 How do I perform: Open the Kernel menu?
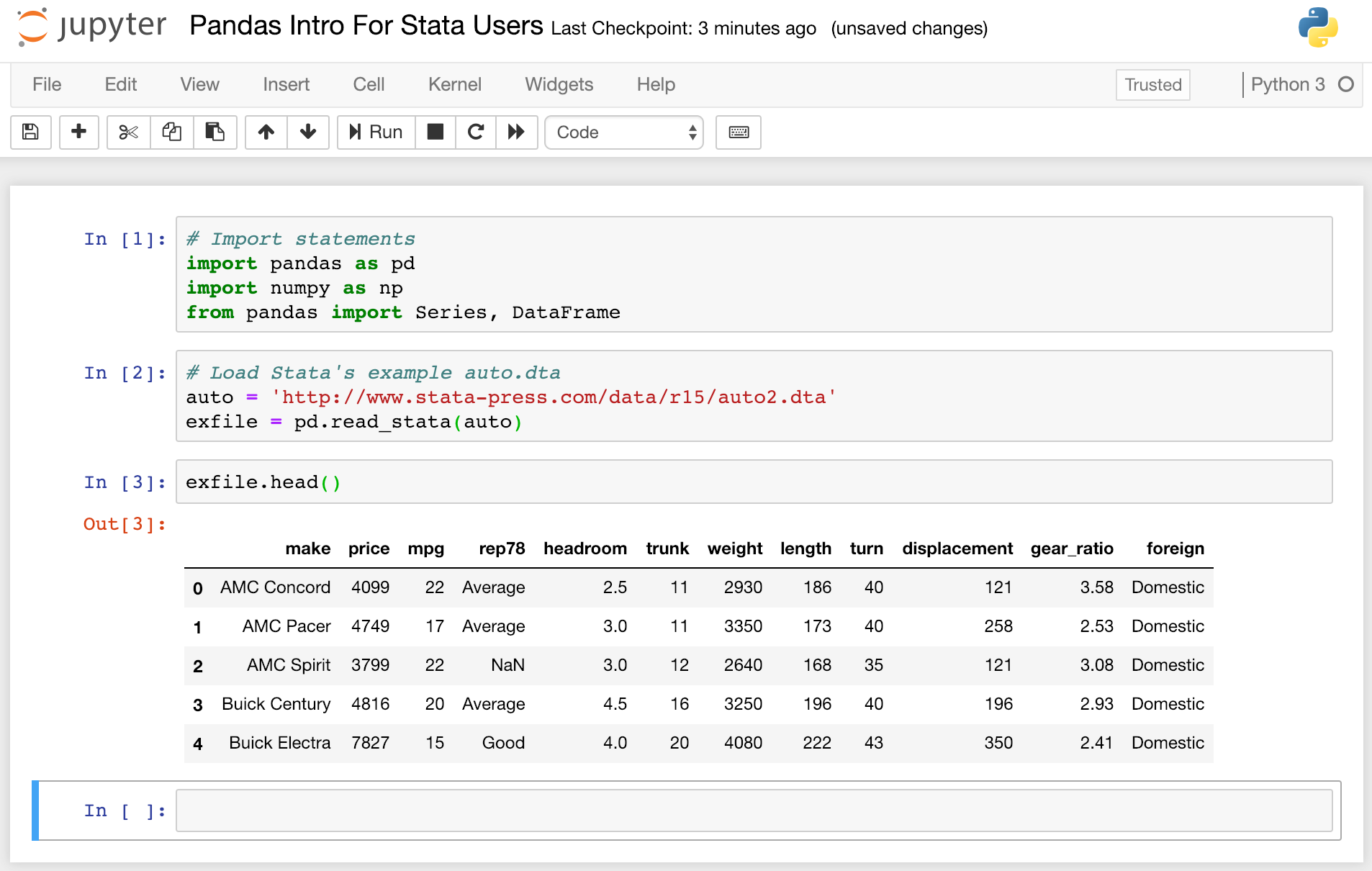[x=454, y=84]
